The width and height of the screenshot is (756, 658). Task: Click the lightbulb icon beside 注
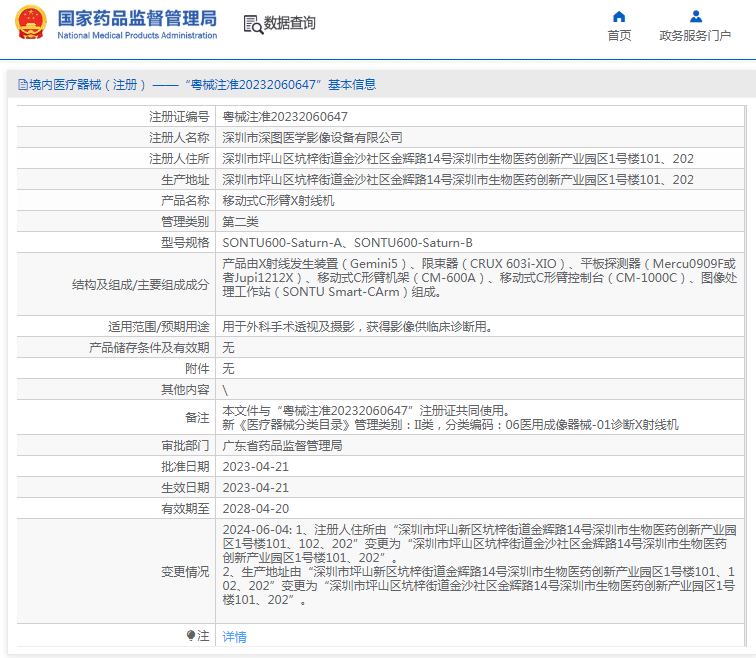[x=191, y=635]
